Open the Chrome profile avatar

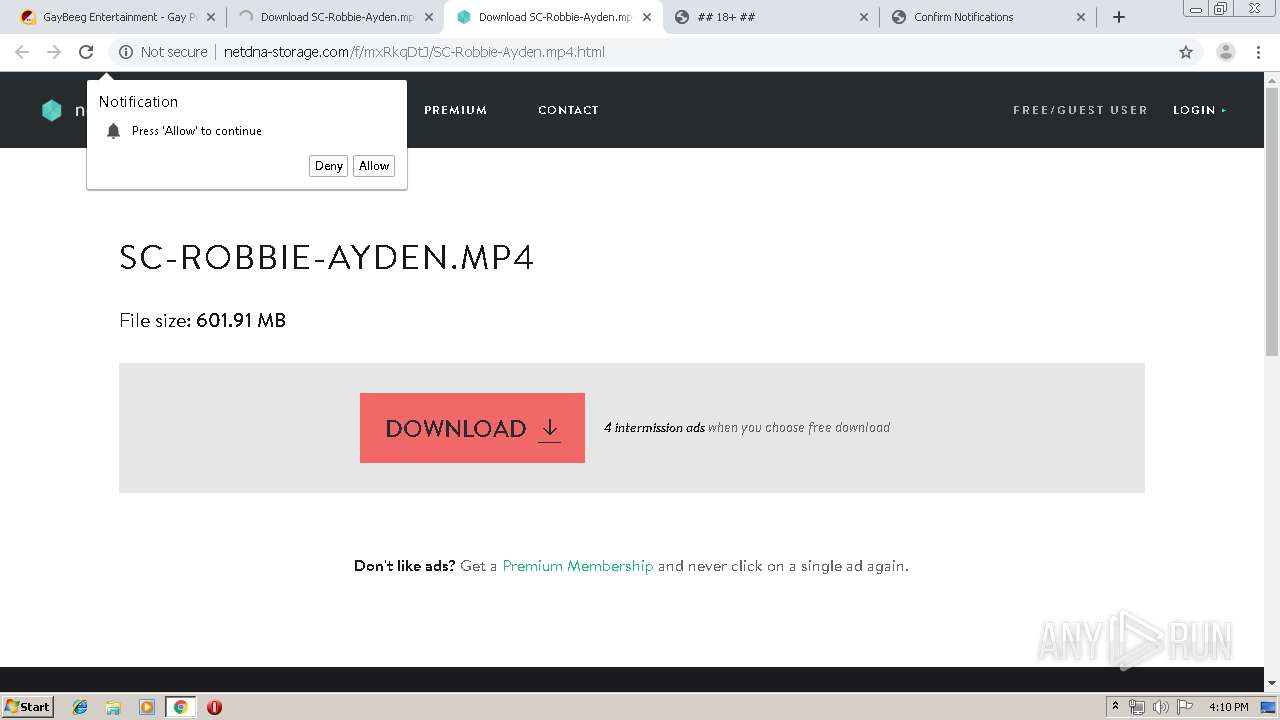[1226, 52]
